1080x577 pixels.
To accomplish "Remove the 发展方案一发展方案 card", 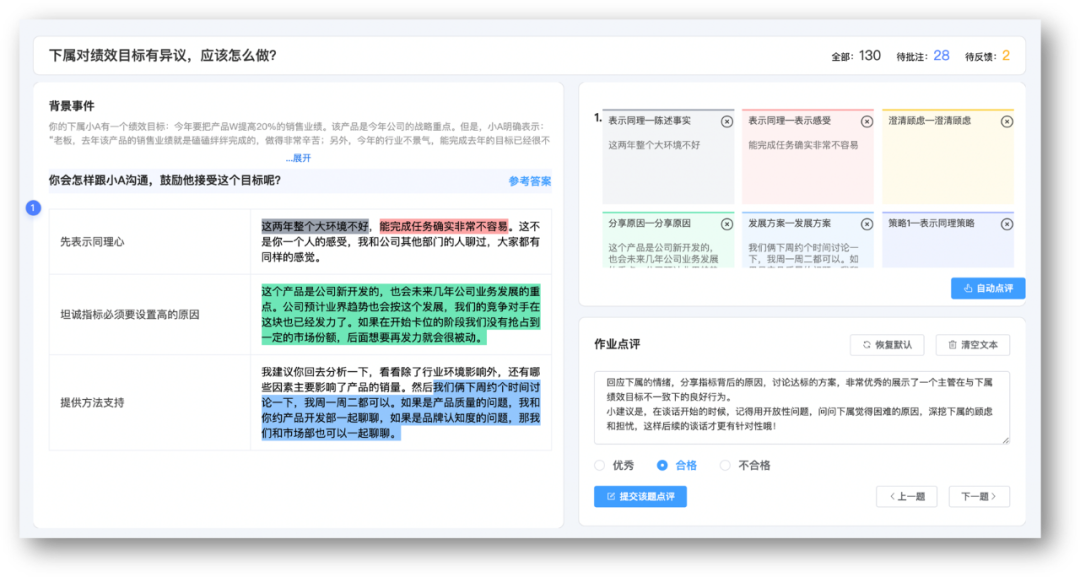I will coord(866,224).
